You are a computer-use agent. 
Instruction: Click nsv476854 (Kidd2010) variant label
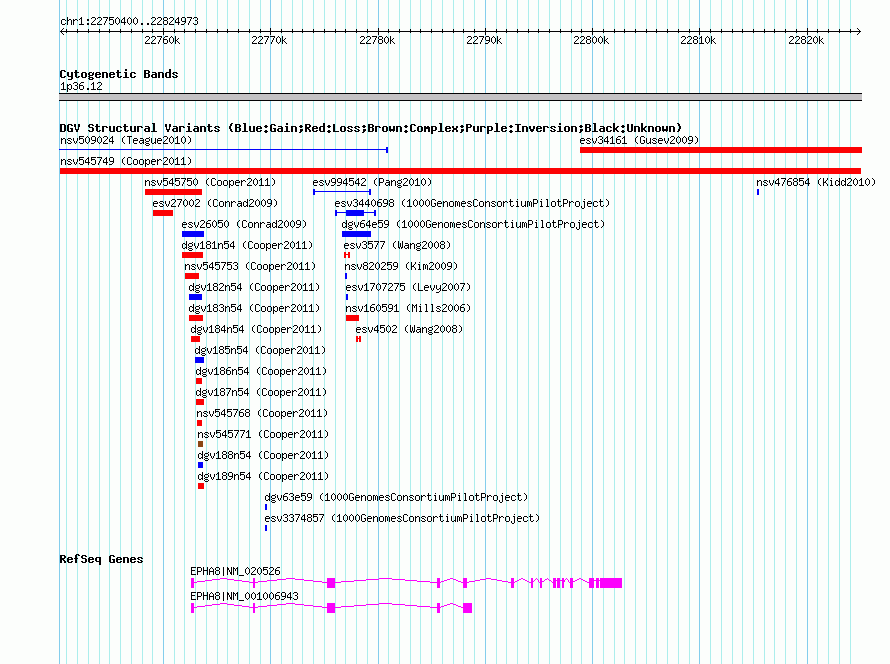(x=816, y=182)
